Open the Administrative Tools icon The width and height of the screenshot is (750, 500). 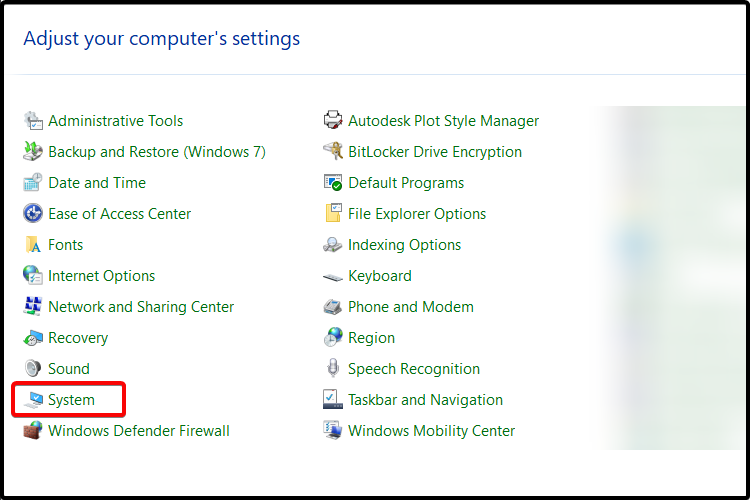click(x=33, y=121)
